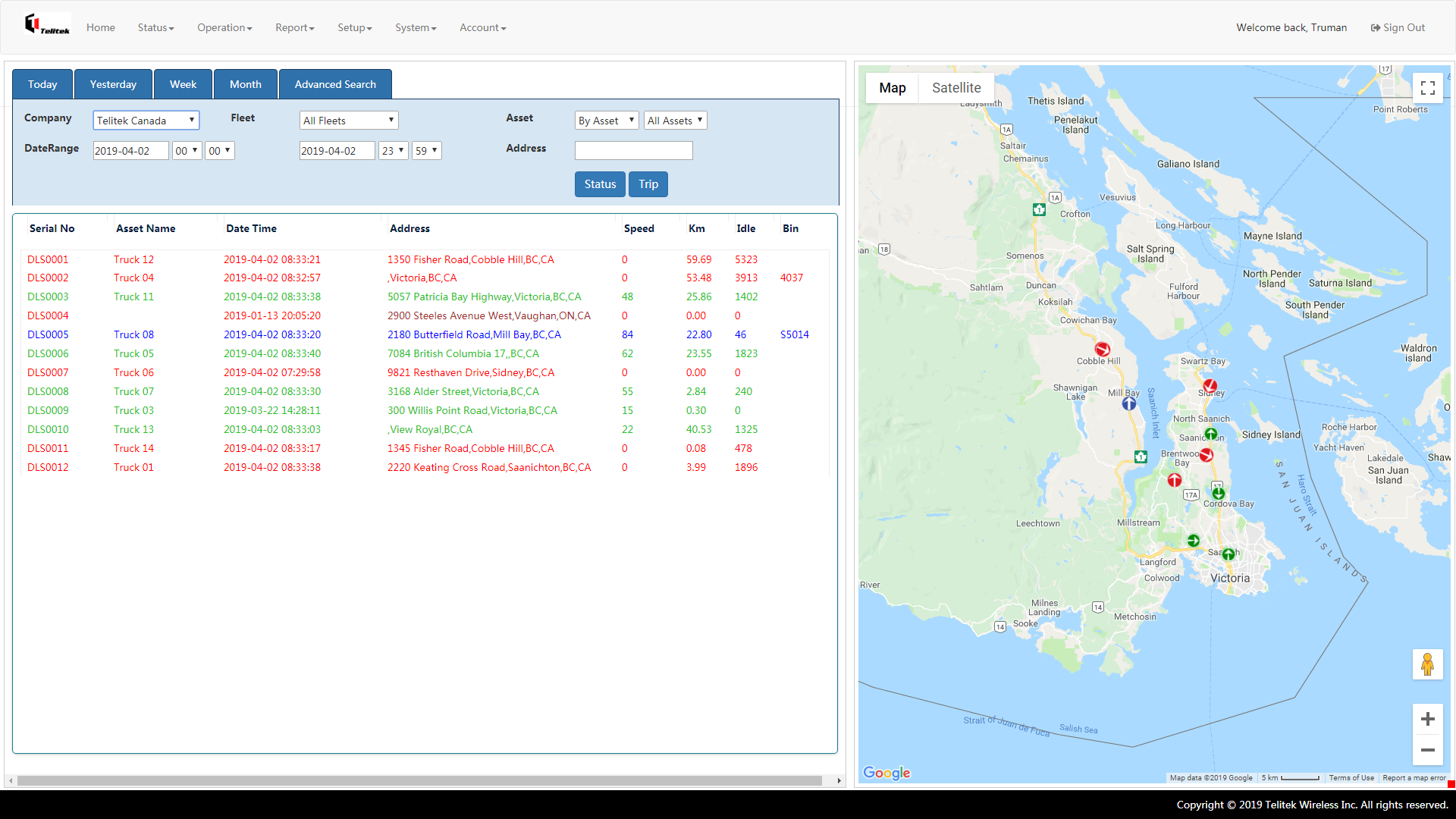Open the end minute 59 dropdown

pyautogui.click(x=427, y=151)
